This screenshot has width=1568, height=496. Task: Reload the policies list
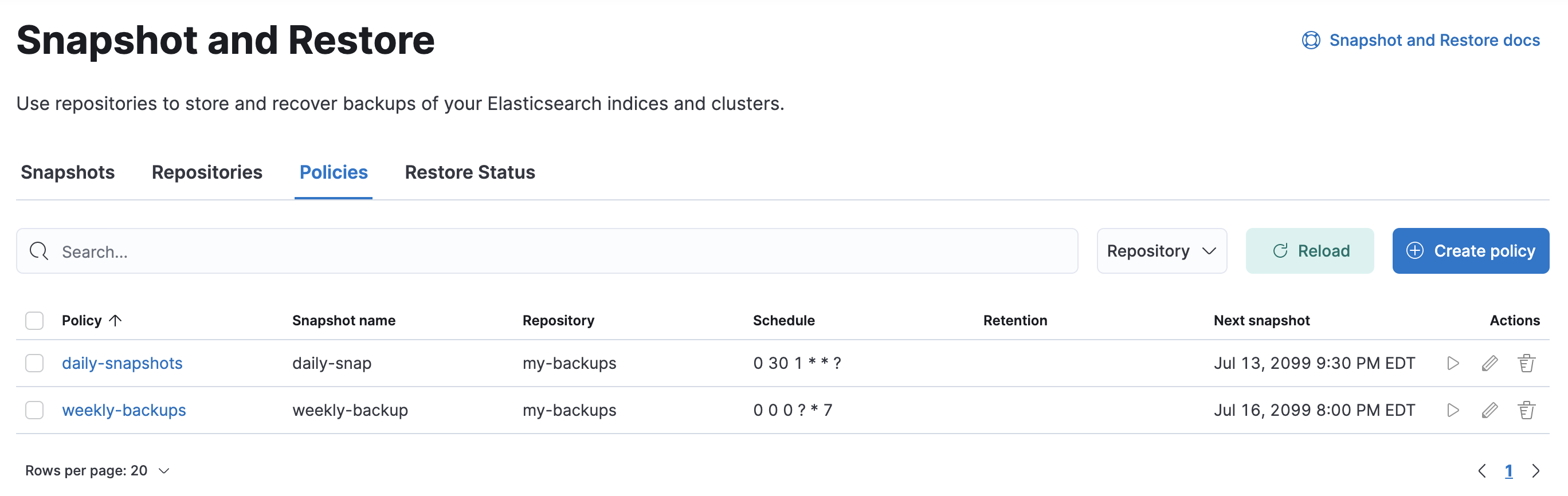point(1310,251)
